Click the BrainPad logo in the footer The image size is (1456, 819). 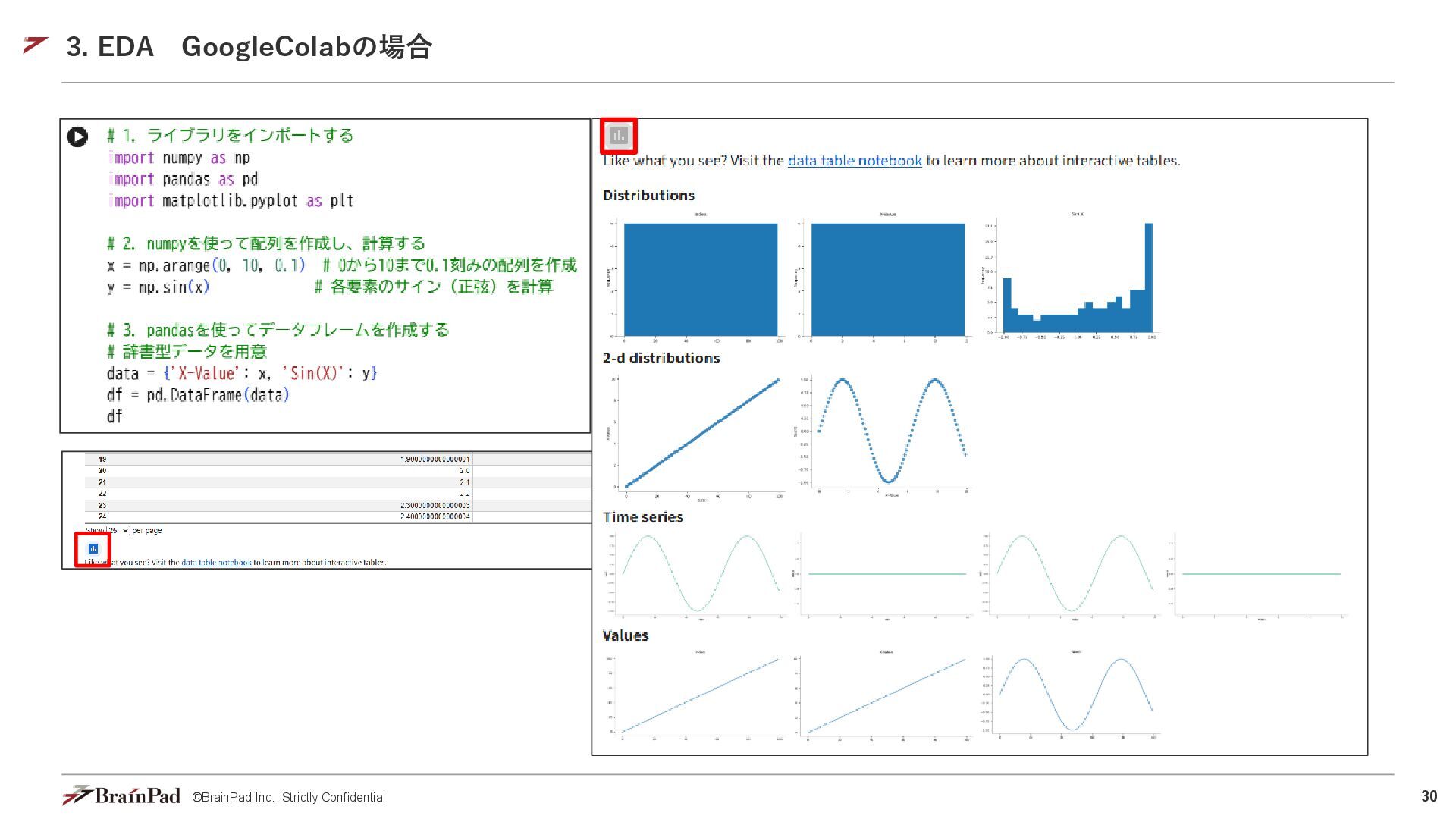tap(121, 795)
